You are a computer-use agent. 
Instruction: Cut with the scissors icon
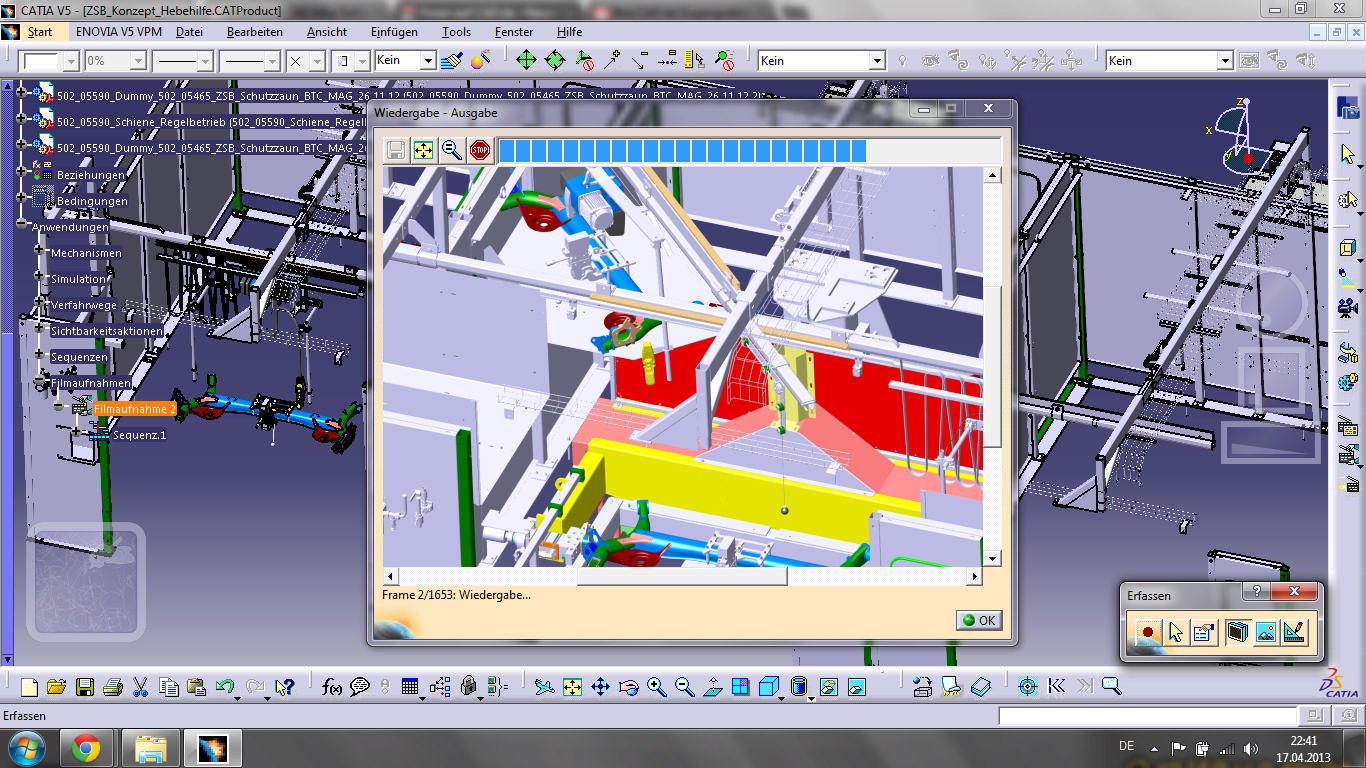pos(140,687)
